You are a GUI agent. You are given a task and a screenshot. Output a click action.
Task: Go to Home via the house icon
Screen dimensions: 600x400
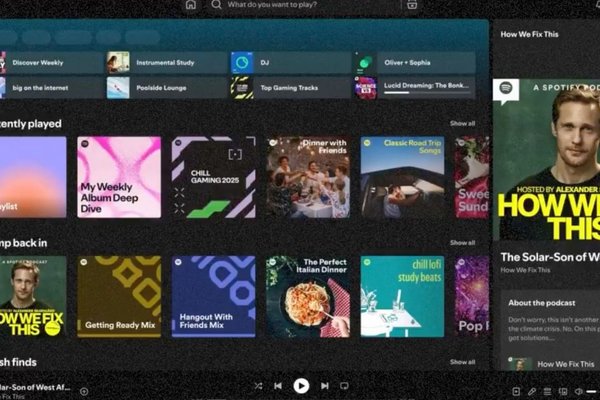tap(191, 5)
